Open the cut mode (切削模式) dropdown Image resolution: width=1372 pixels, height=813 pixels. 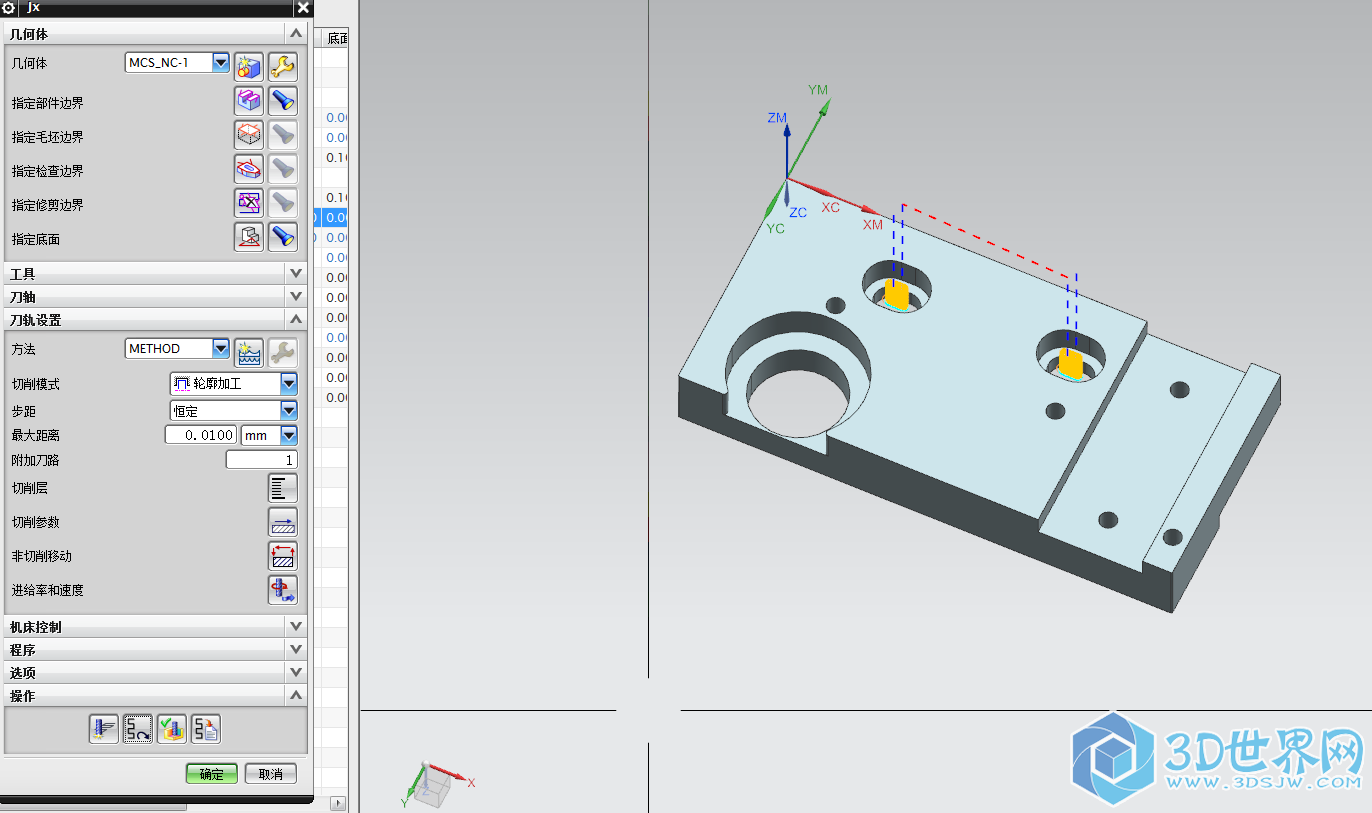coord(288,383)
